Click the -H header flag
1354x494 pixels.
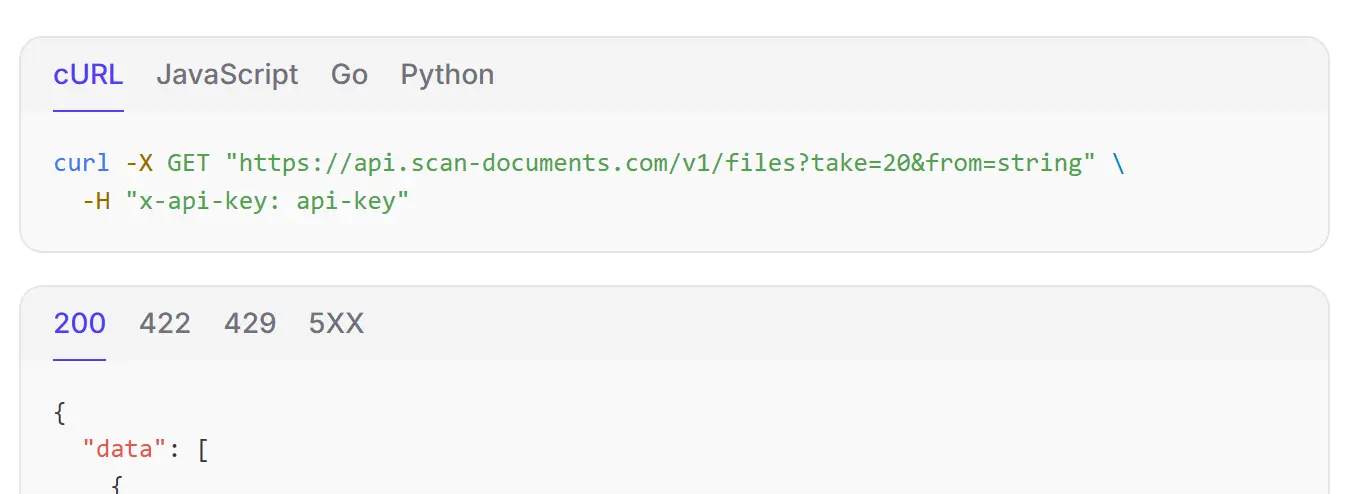pos(96,201)
